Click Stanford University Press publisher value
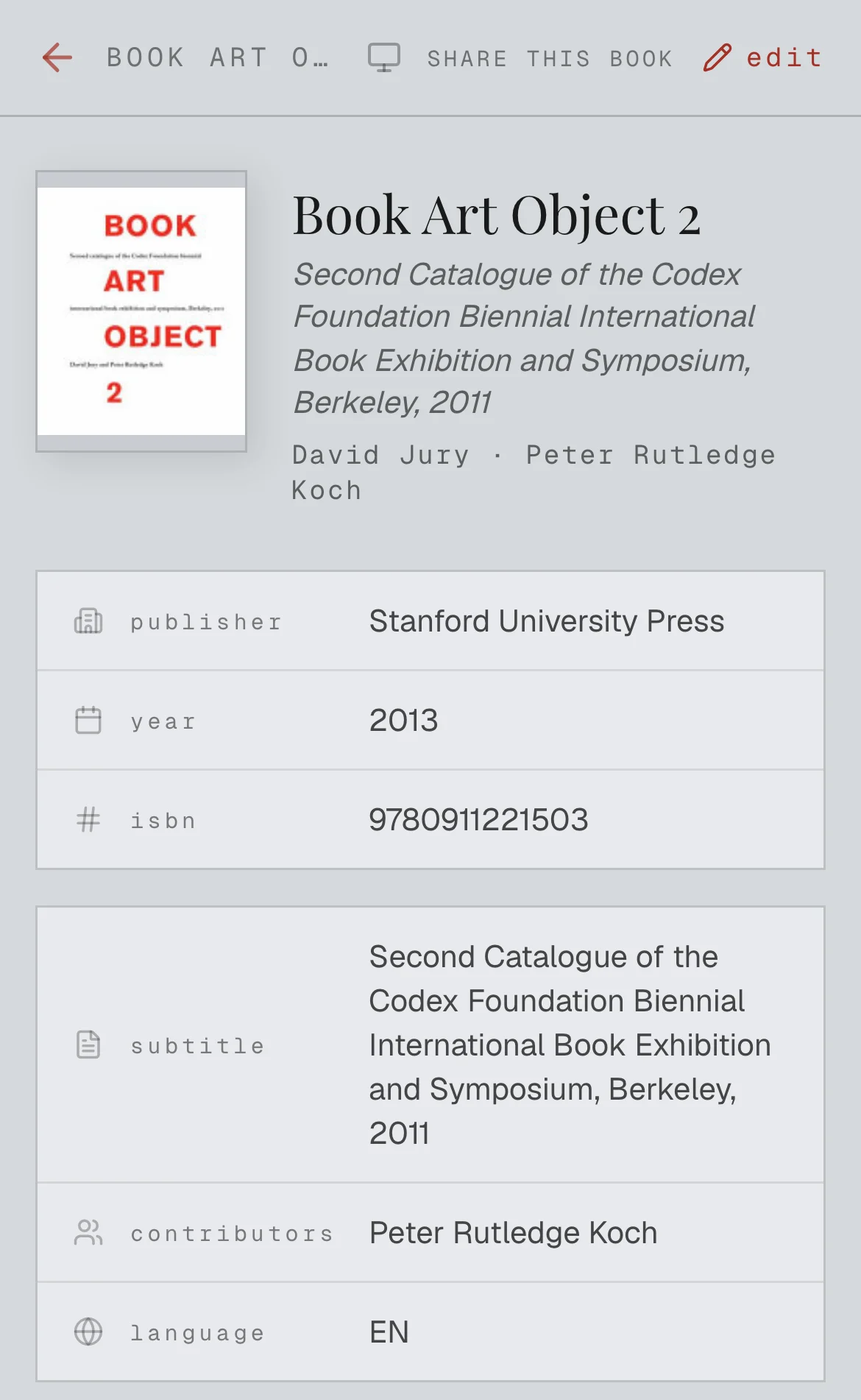 547,621
